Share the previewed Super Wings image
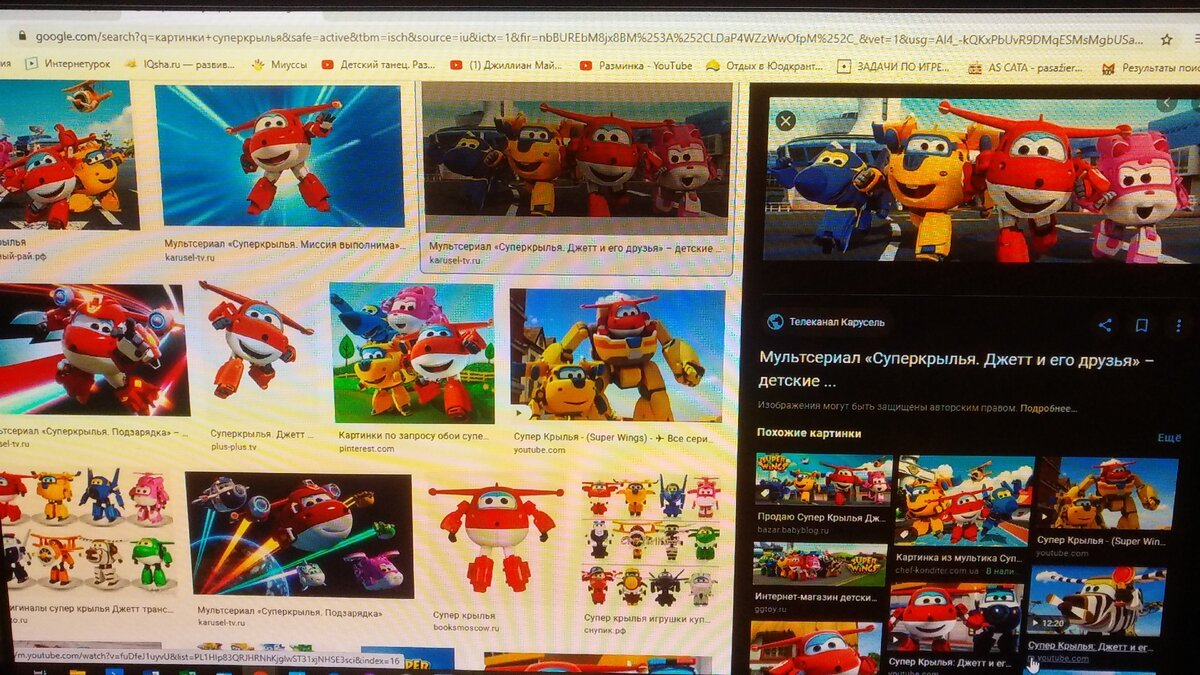 tap(1105, 325)
